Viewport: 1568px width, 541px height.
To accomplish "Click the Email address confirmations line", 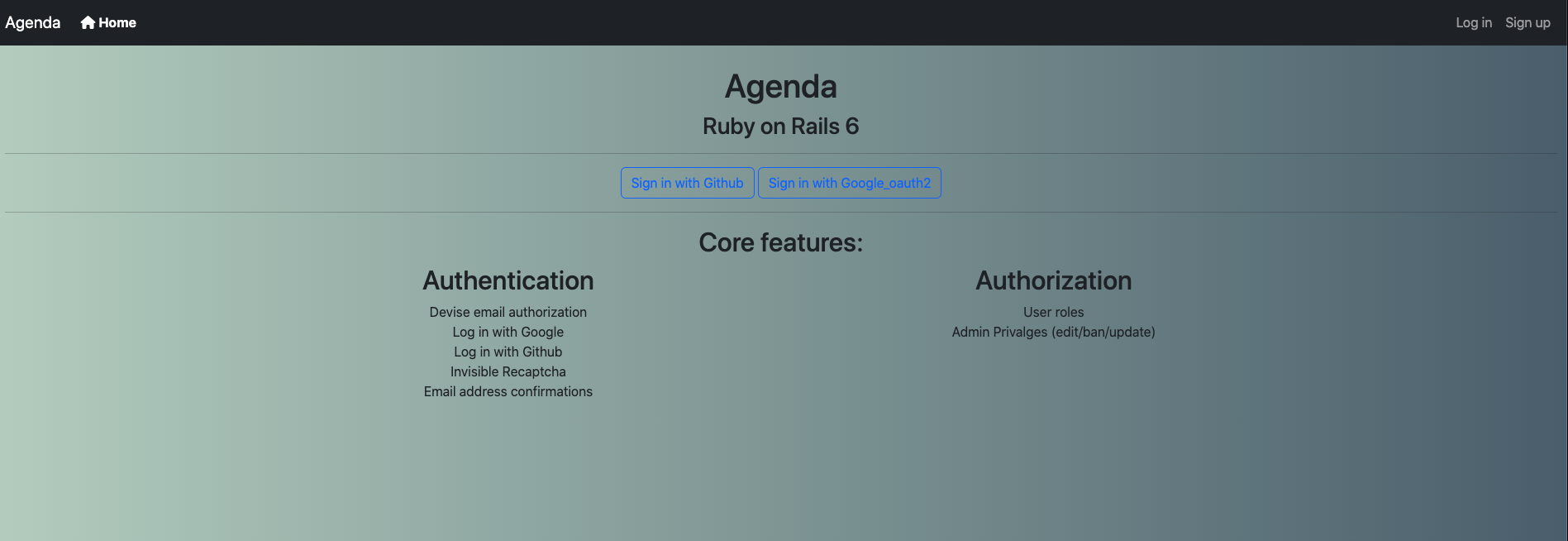I will [508, 391].
